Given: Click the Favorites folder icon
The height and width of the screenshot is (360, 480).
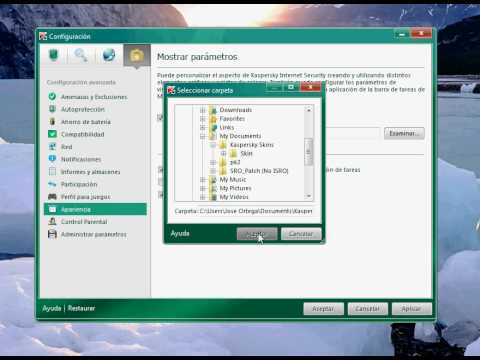Looking at the screenshot, I should click(x=213, y=119).
